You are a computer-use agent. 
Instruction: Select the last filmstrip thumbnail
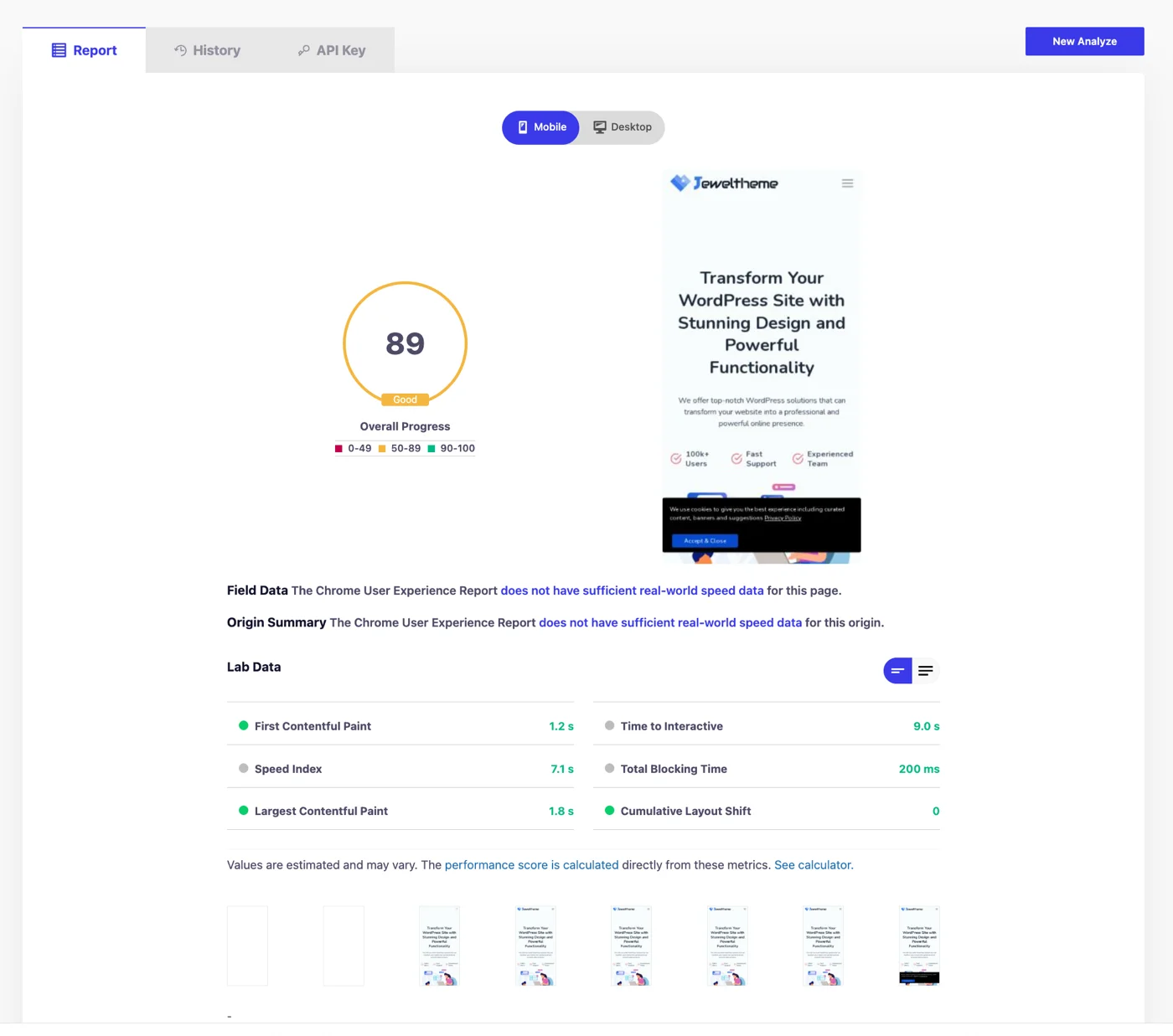tap(919, 945)
